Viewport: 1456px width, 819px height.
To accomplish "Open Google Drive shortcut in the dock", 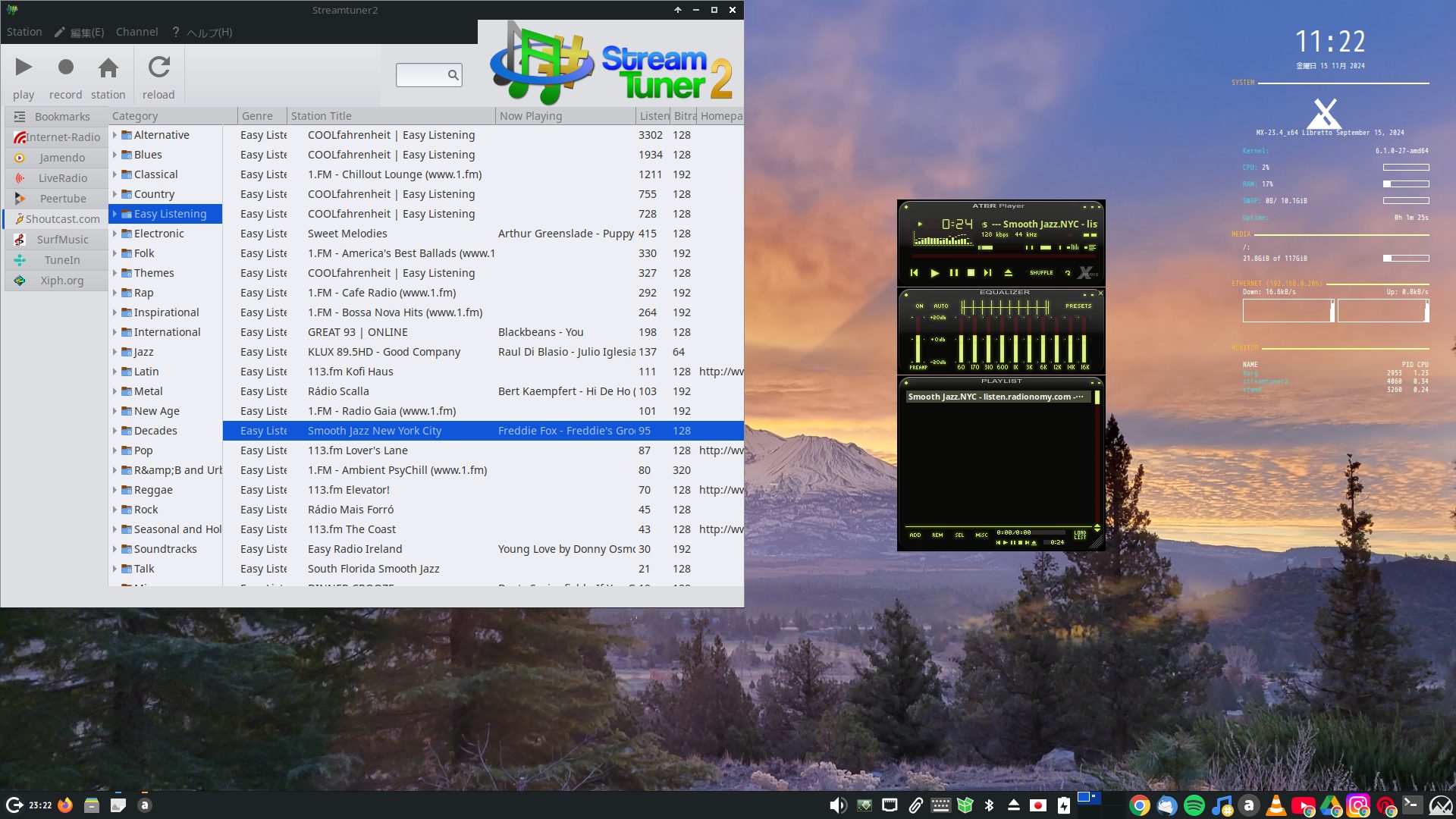I will click(1331, 805).
